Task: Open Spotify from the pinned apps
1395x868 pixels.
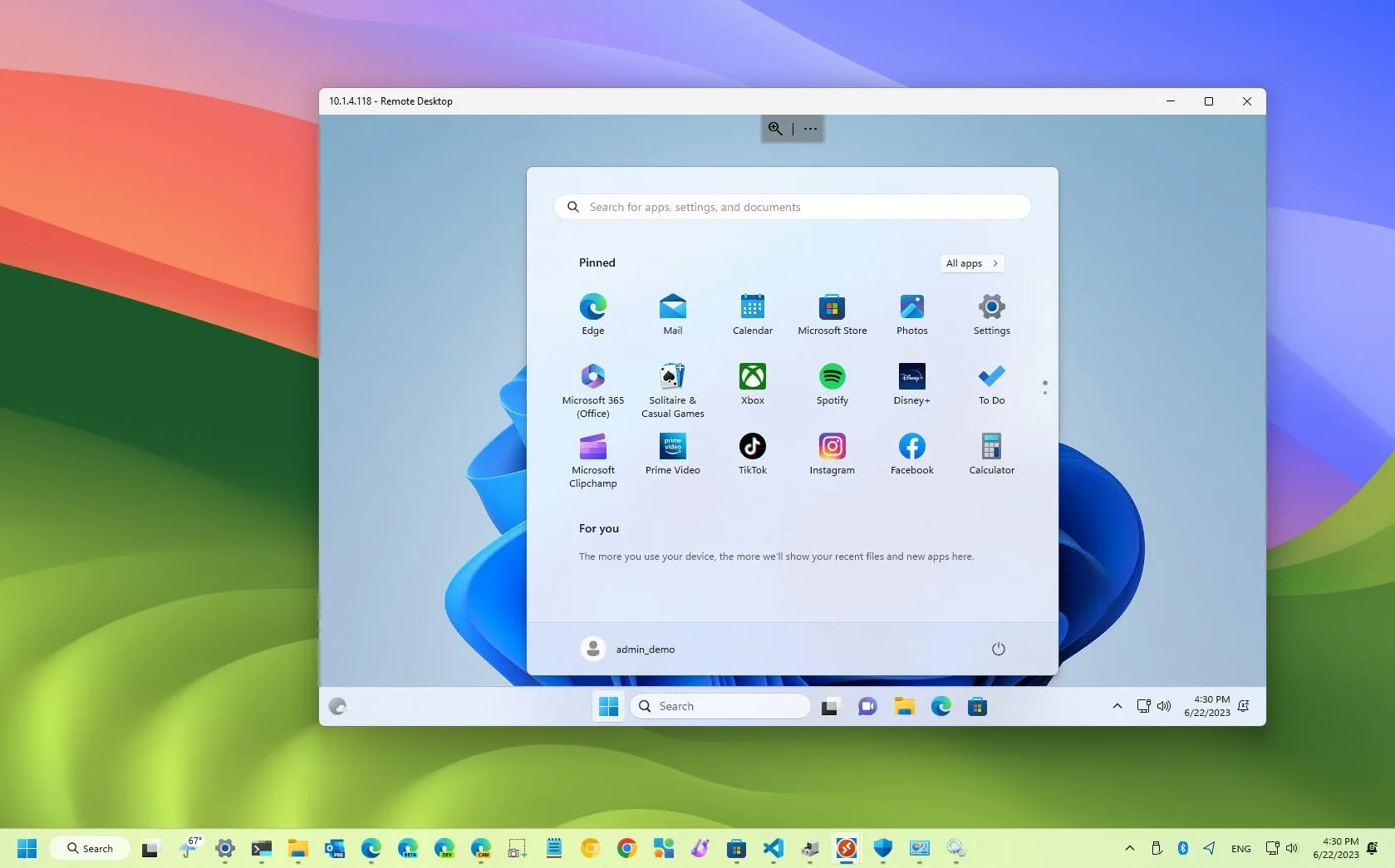Action: click(x=832, y=384)
